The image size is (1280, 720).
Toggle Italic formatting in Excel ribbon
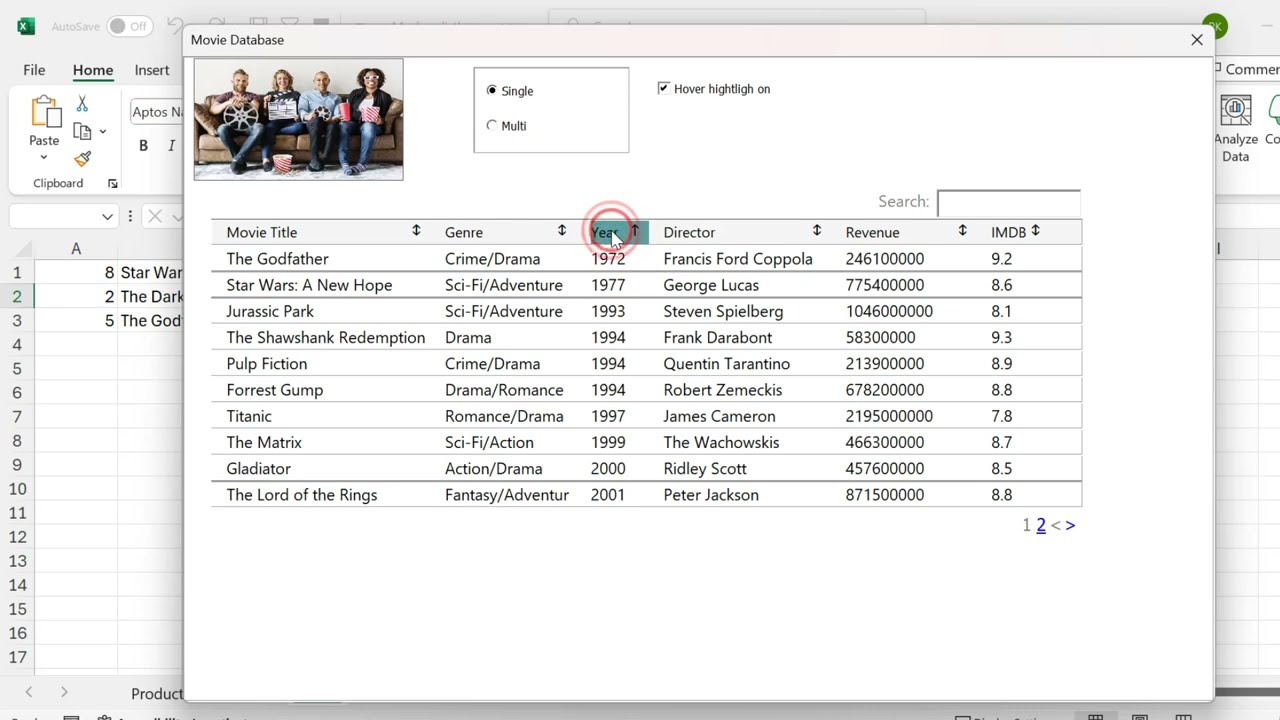point(171,146)
